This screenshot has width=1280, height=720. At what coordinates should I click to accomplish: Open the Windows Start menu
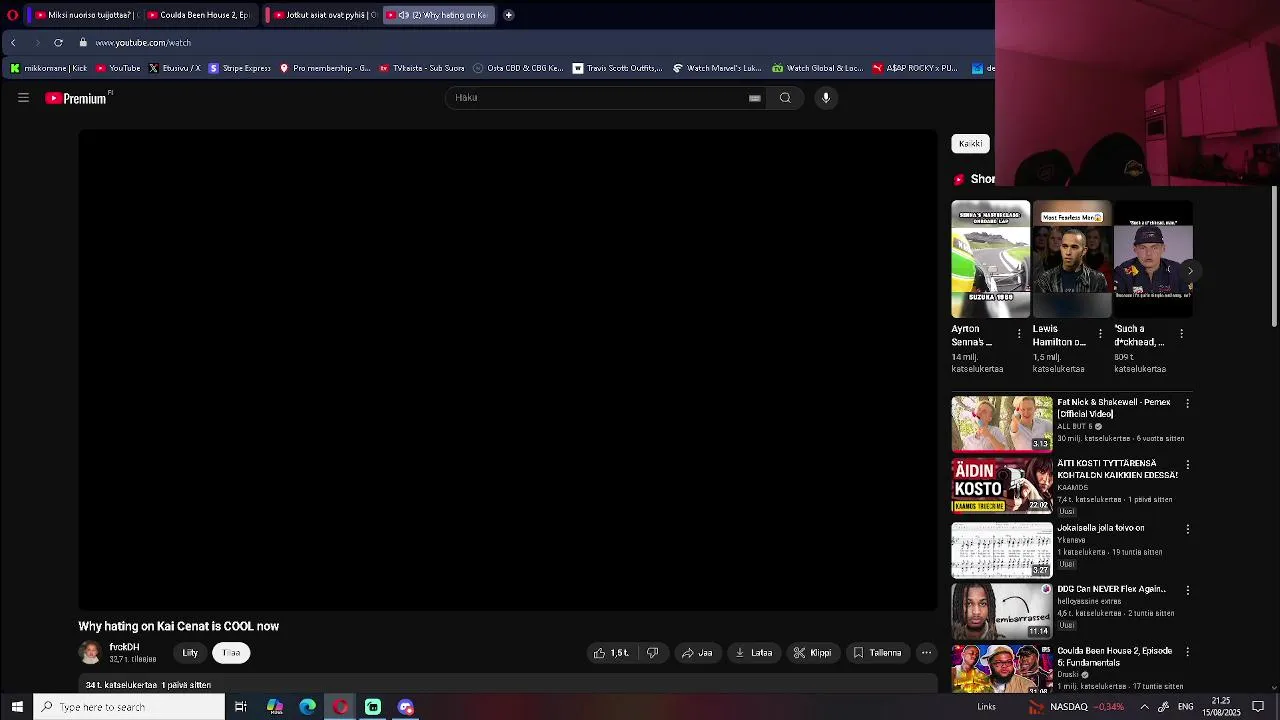tap(17, 707)
